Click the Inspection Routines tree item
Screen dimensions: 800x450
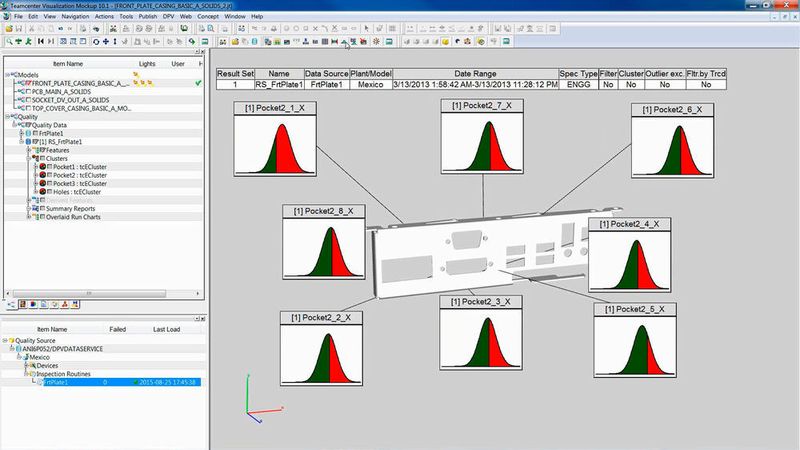(x=63, y=374)
